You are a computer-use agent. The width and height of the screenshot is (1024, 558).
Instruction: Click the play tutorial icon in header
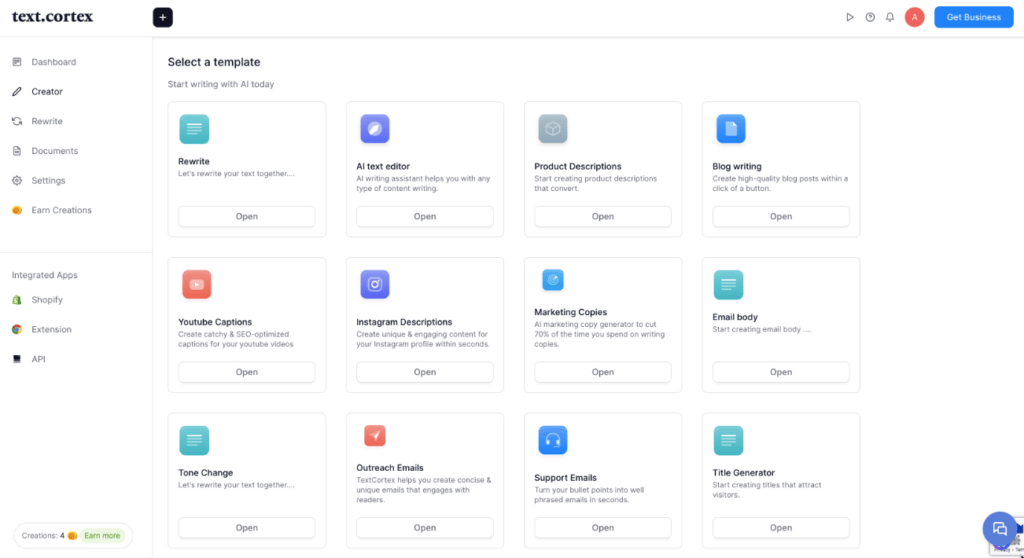point(850,18)
